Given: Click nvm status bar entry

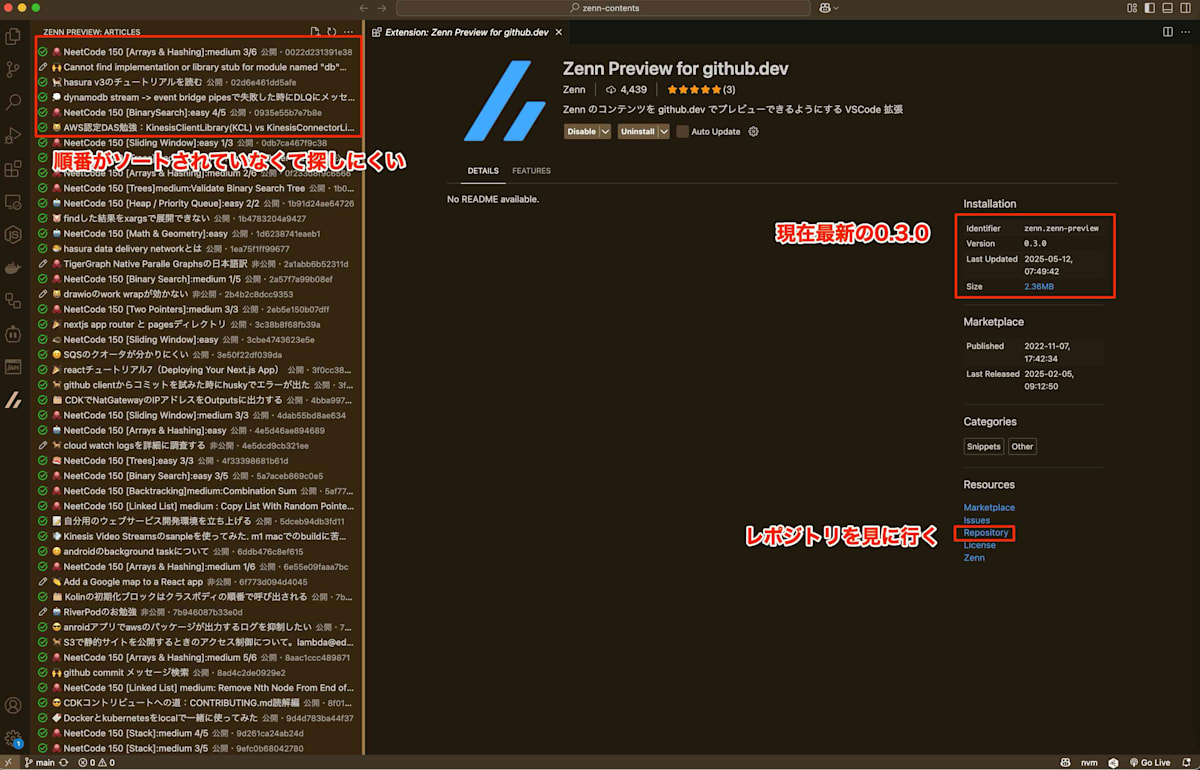Looking at the screenshot, I should tap(1089, 762).
